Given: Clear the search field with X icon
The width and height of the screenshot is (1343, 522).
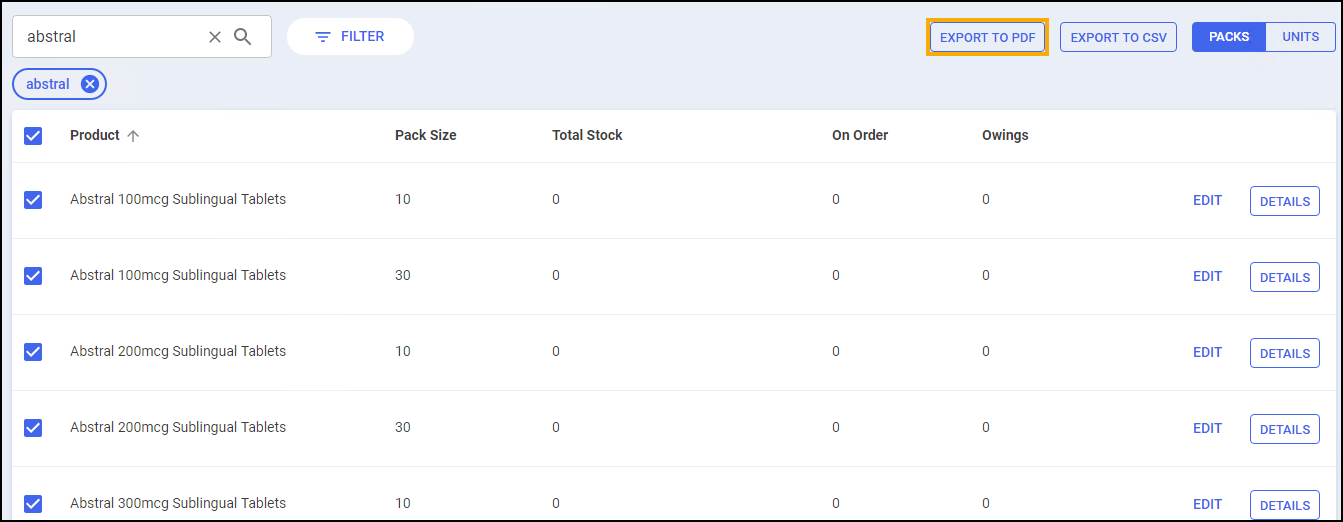Looking at the screenshot, I should point(214,37).
